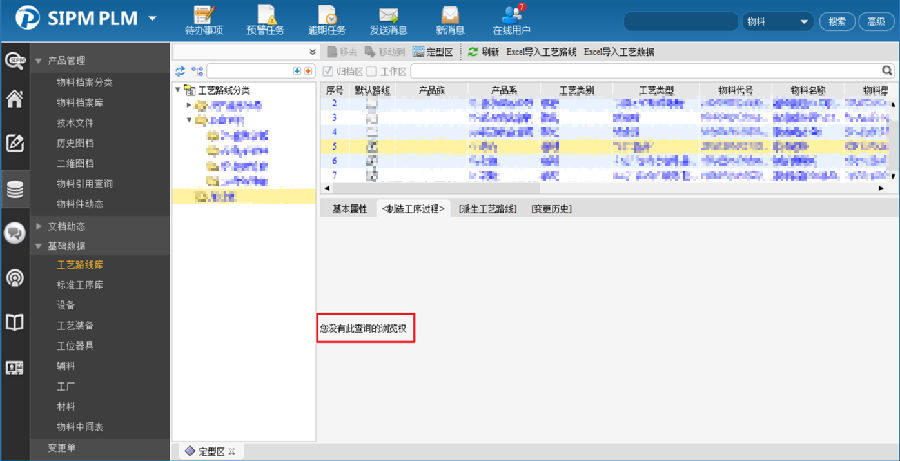900x461 pixels.
Task: Expand the 文档动态 sidebar section
Action: pyautogui.click(x=39, y=226)
